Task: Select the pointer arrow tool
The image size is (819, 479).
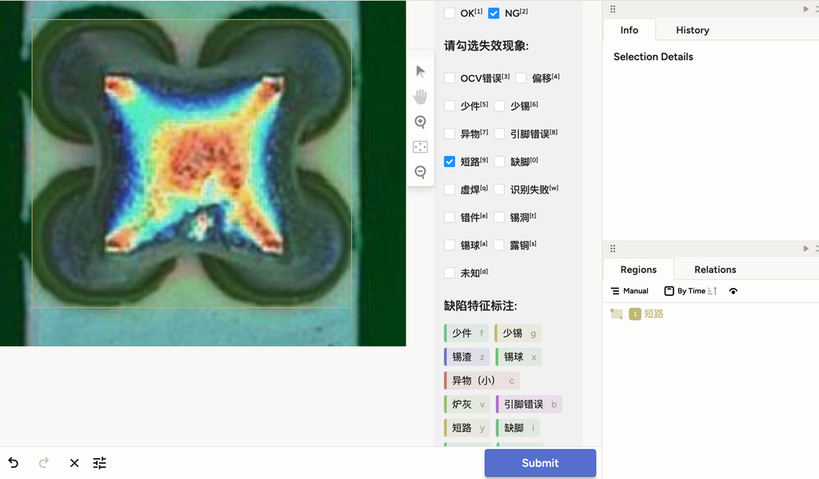Action: coord(420,72)
